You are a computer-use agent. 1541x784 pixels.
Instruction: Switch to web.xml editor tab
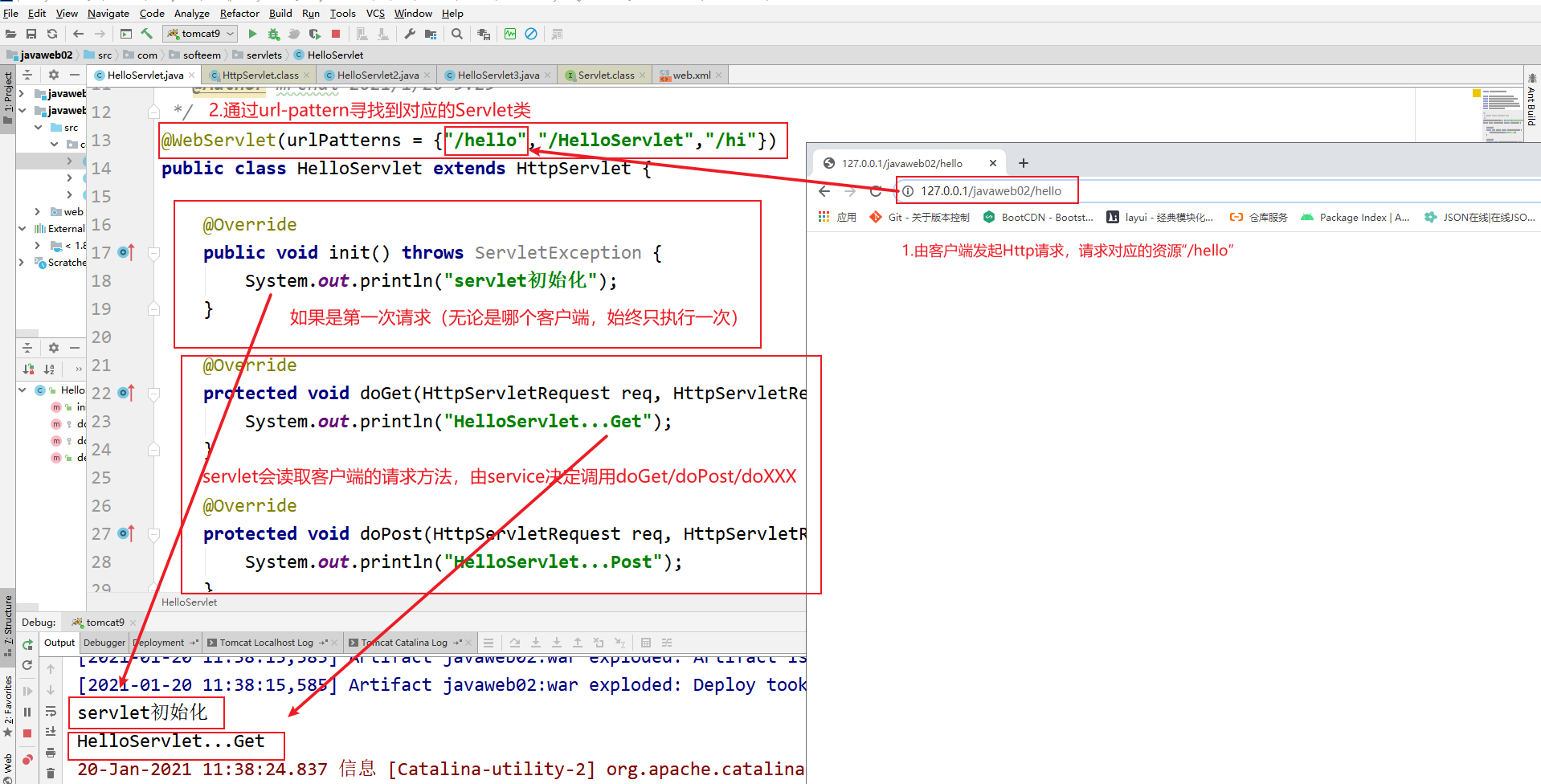(691, 75)
